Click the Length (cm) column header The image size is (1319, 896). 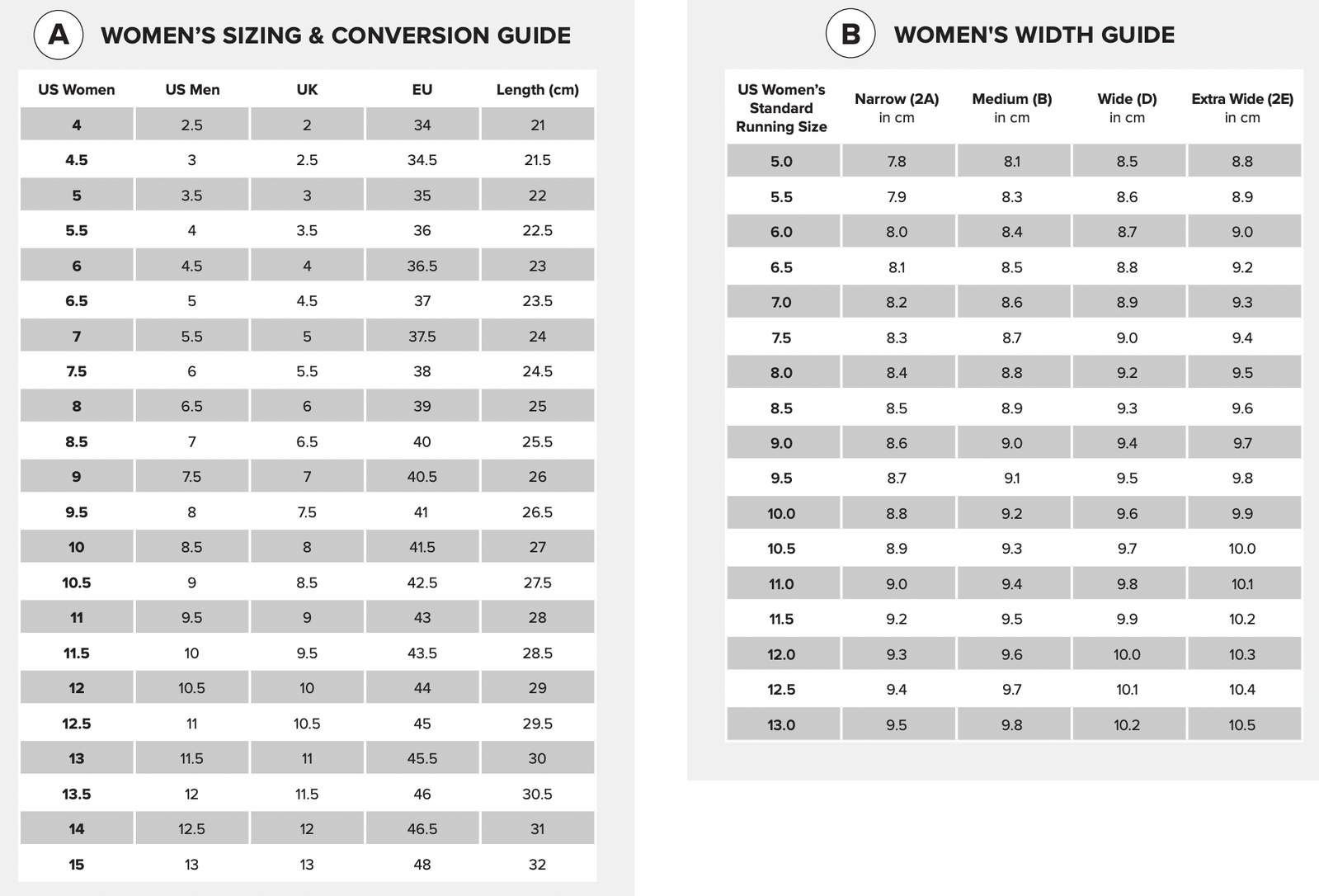(x=537, y=90)
